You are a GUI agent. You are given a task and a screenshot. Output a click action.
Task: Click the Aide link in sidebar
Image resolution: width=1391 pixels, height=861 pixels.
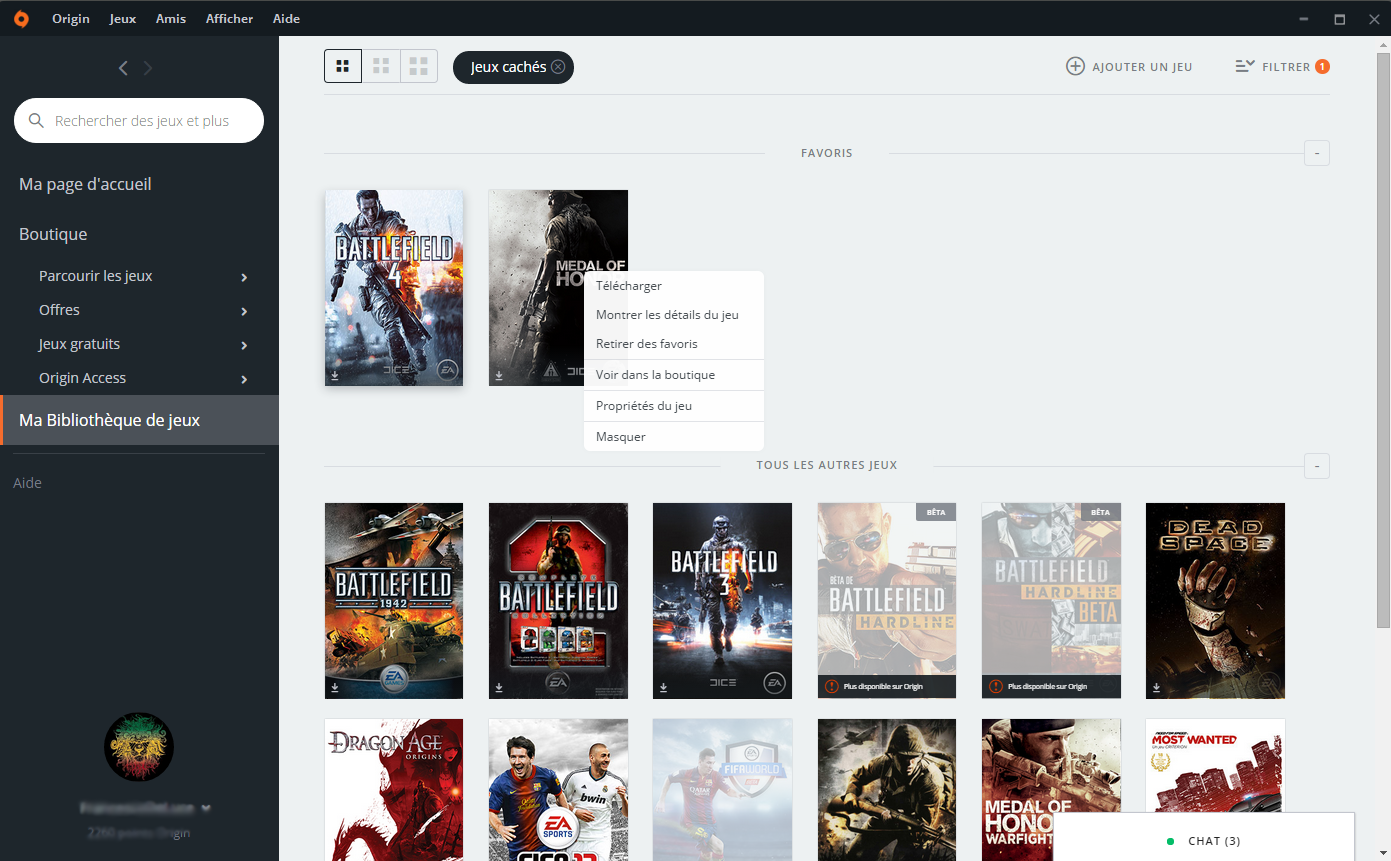[x=28, y=483]
